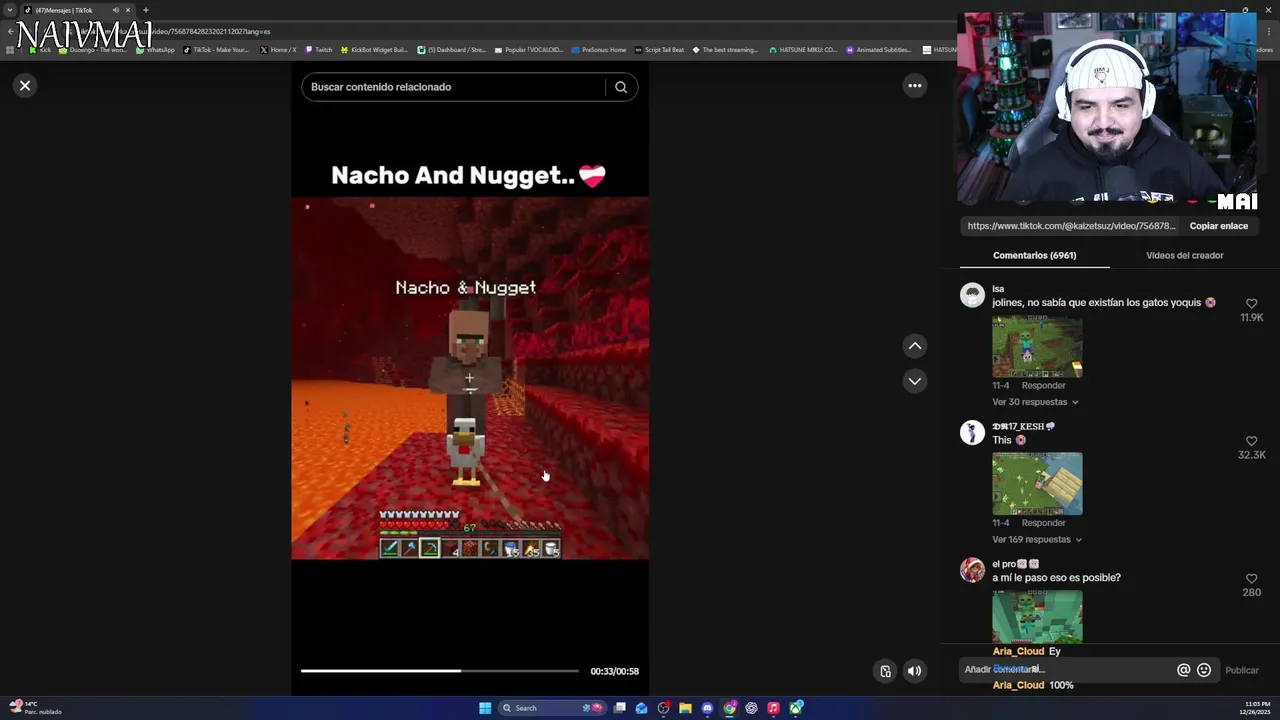Open the Mail app from the taskbar

coord(641,708)
